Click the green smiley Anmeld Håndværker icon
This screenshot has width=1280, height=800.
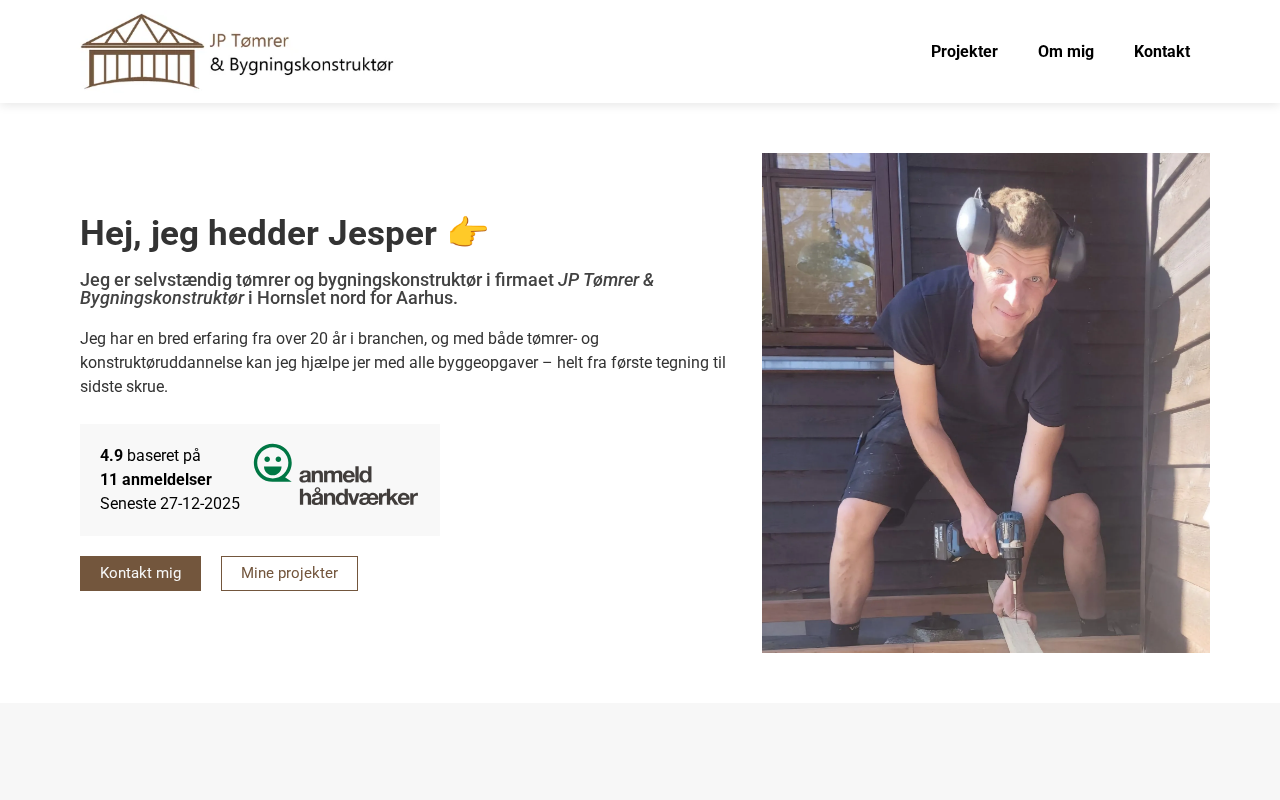coord(273,463)
